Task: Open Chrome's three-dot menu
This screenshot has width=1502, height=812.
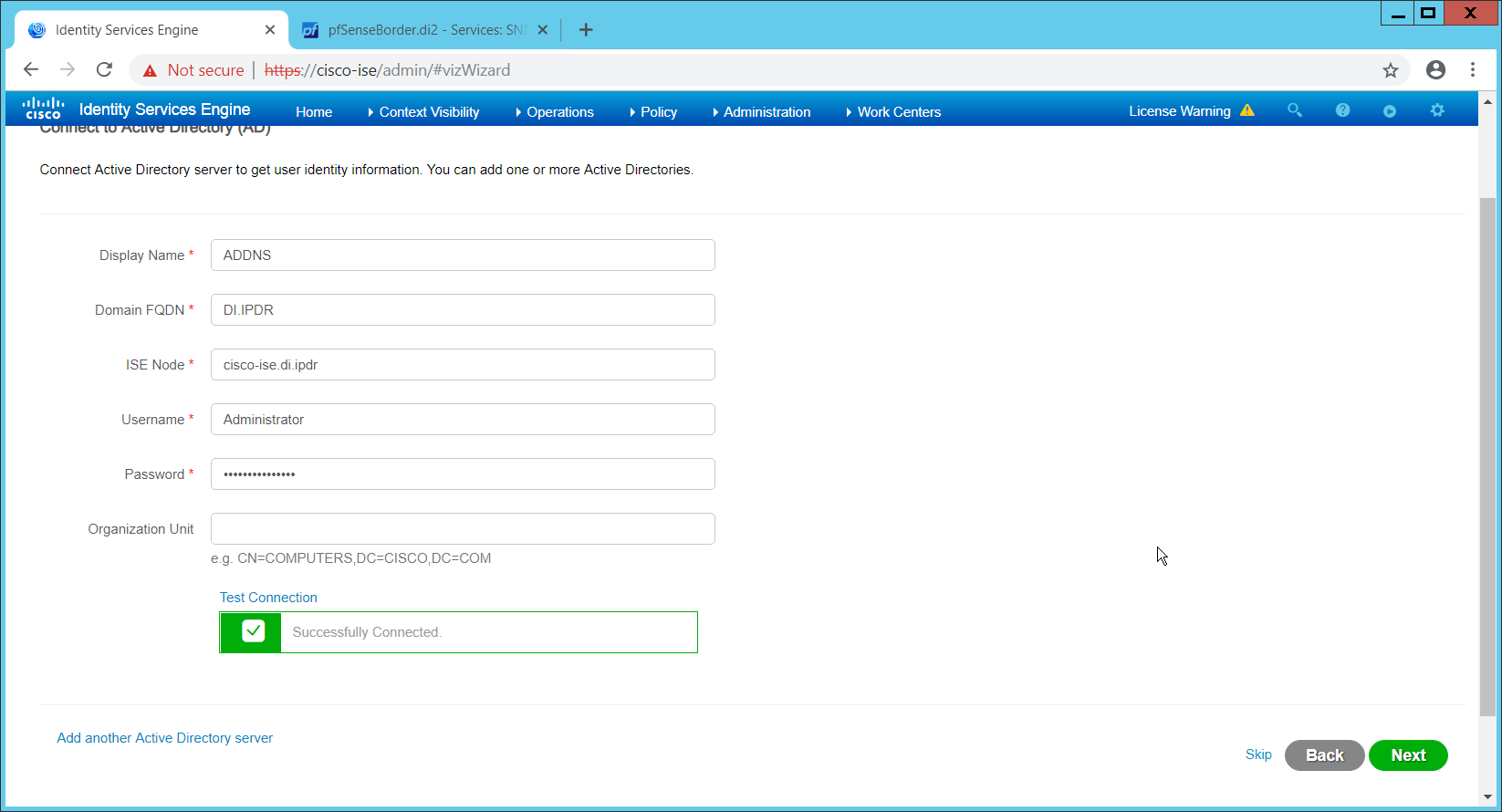Action: [1473, 70]
